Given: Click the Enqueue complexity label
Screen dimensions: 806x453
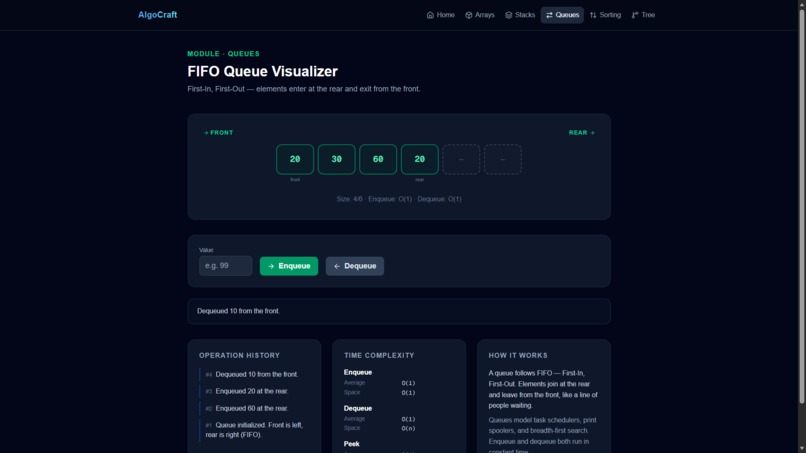Looking at the screenshot, I should 358,372.
